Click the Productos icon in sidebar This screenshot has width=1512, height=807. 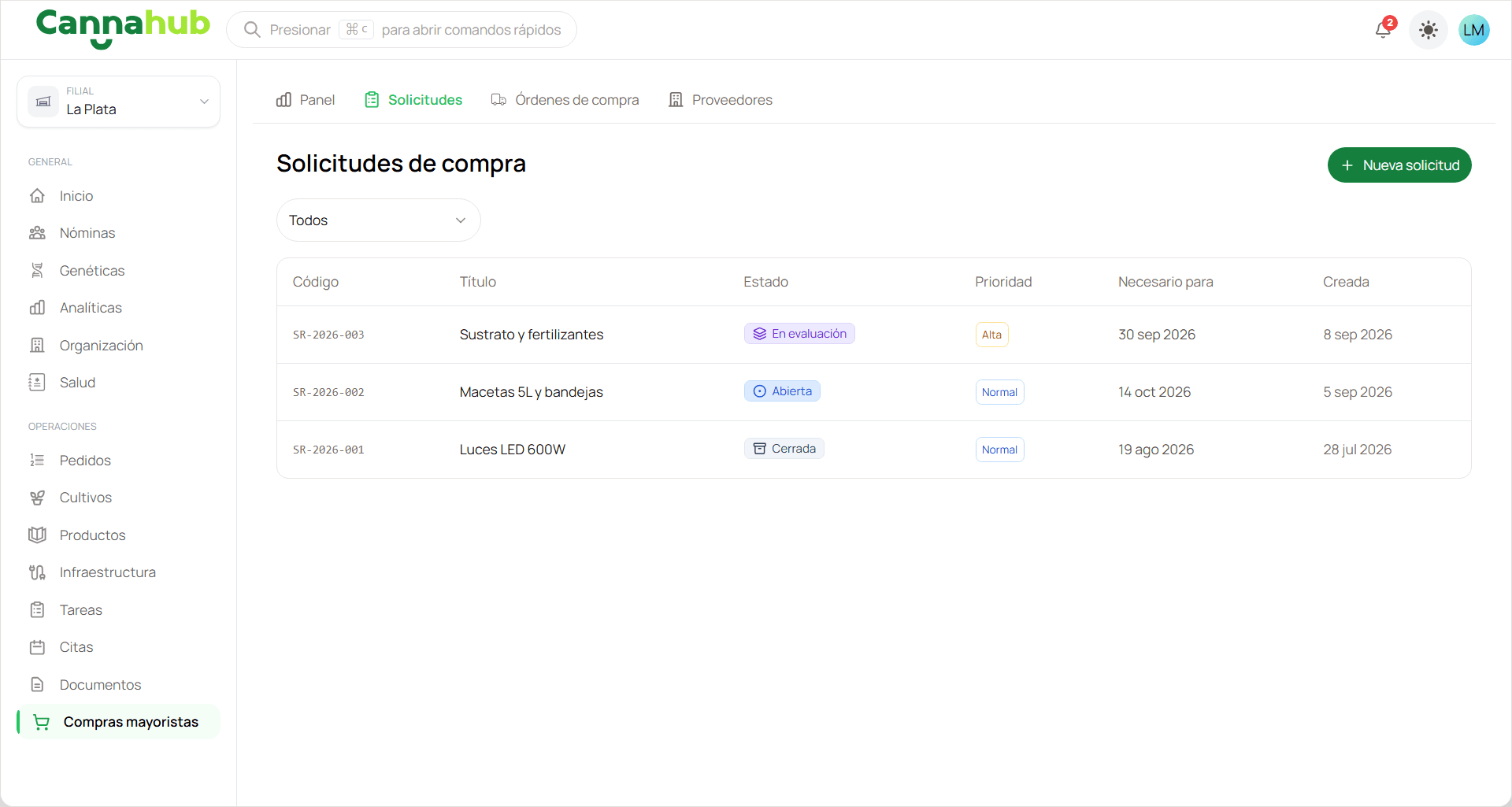37,535
